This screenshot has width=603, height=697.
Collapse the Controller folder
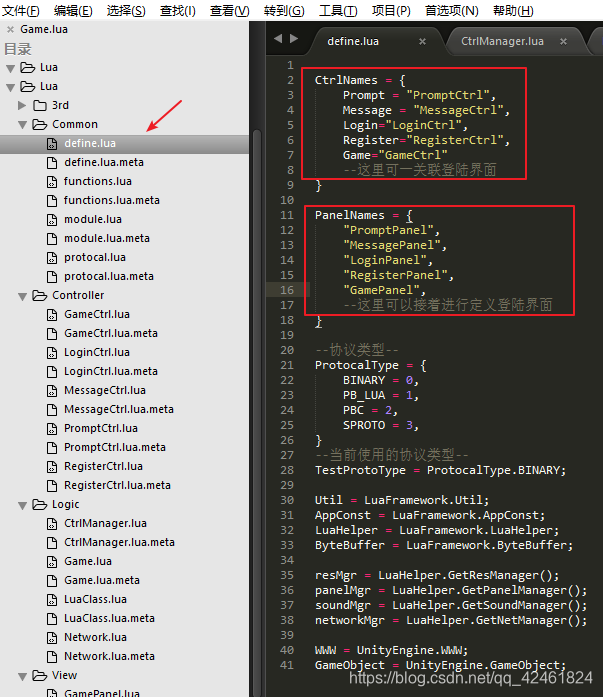(x=23, y=296)
